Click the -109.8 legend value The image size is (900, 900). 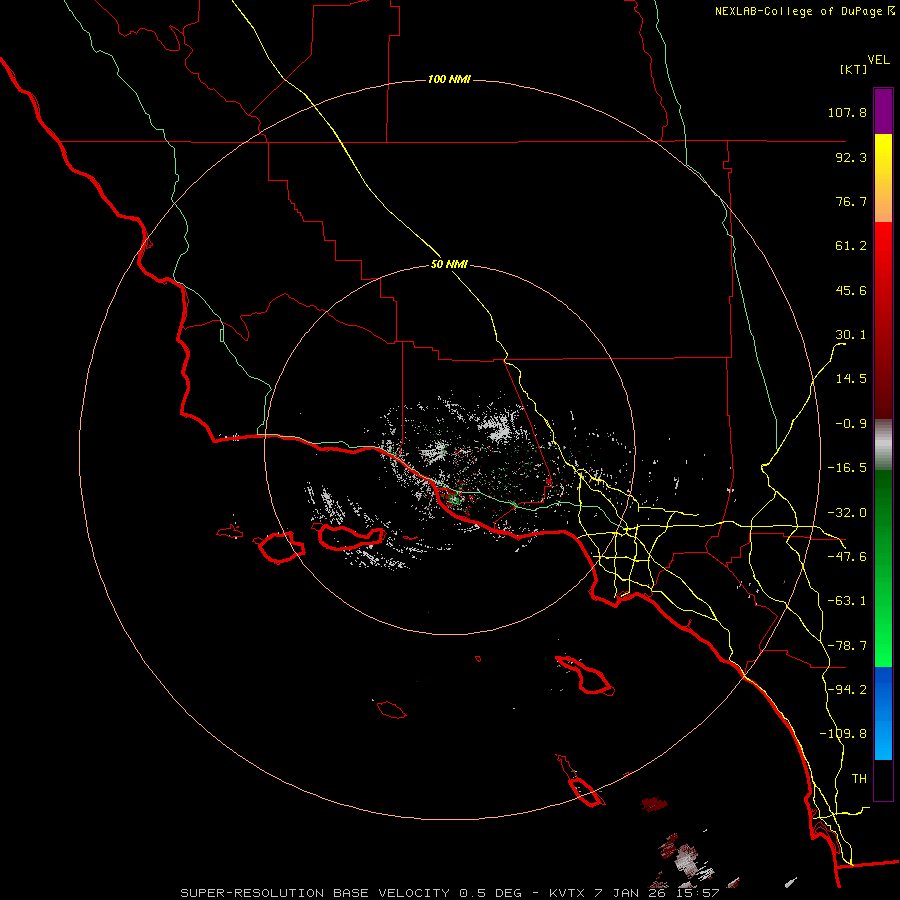(843, 734)
